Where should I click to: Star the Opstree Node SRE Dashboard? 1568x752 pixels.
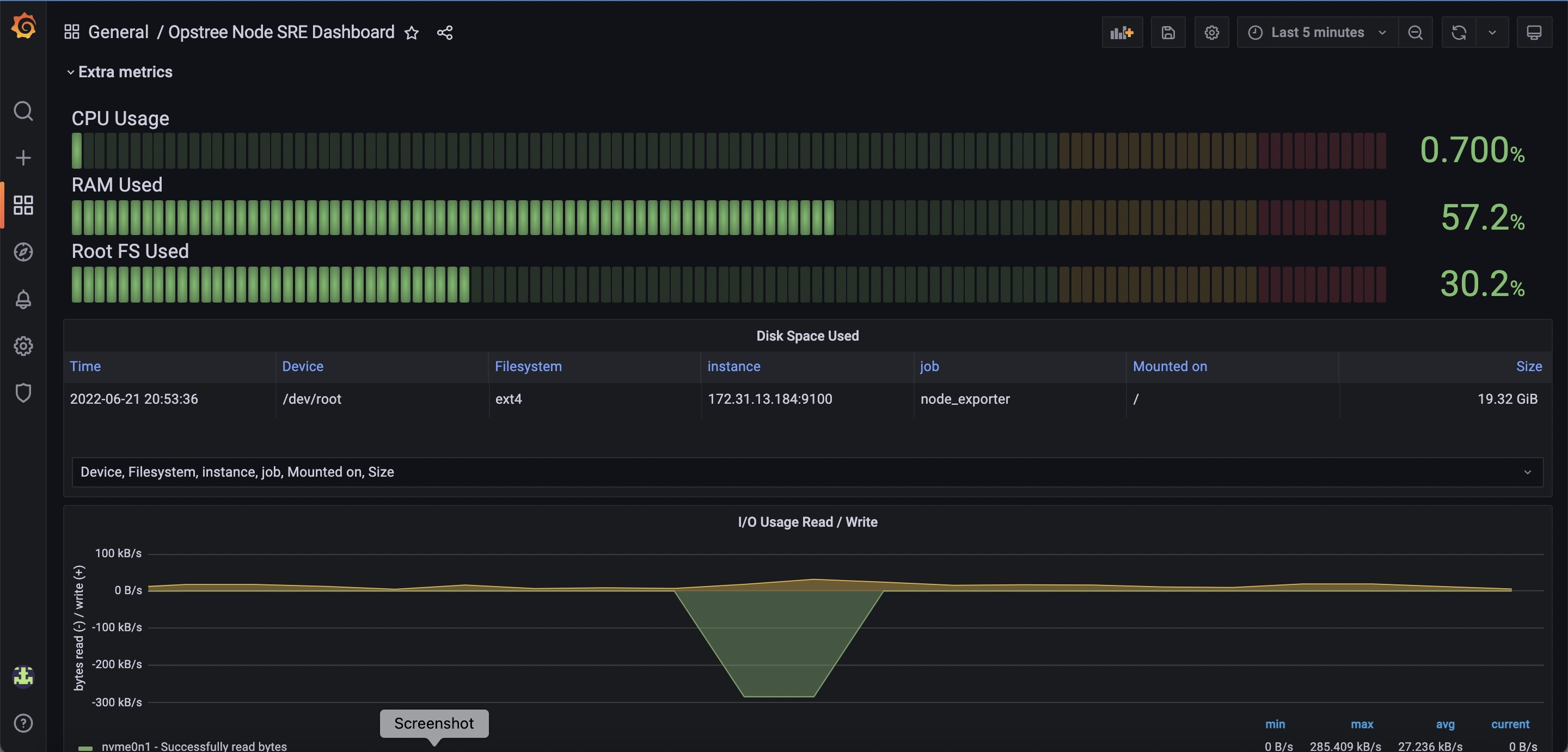click(x=412, y=33)
